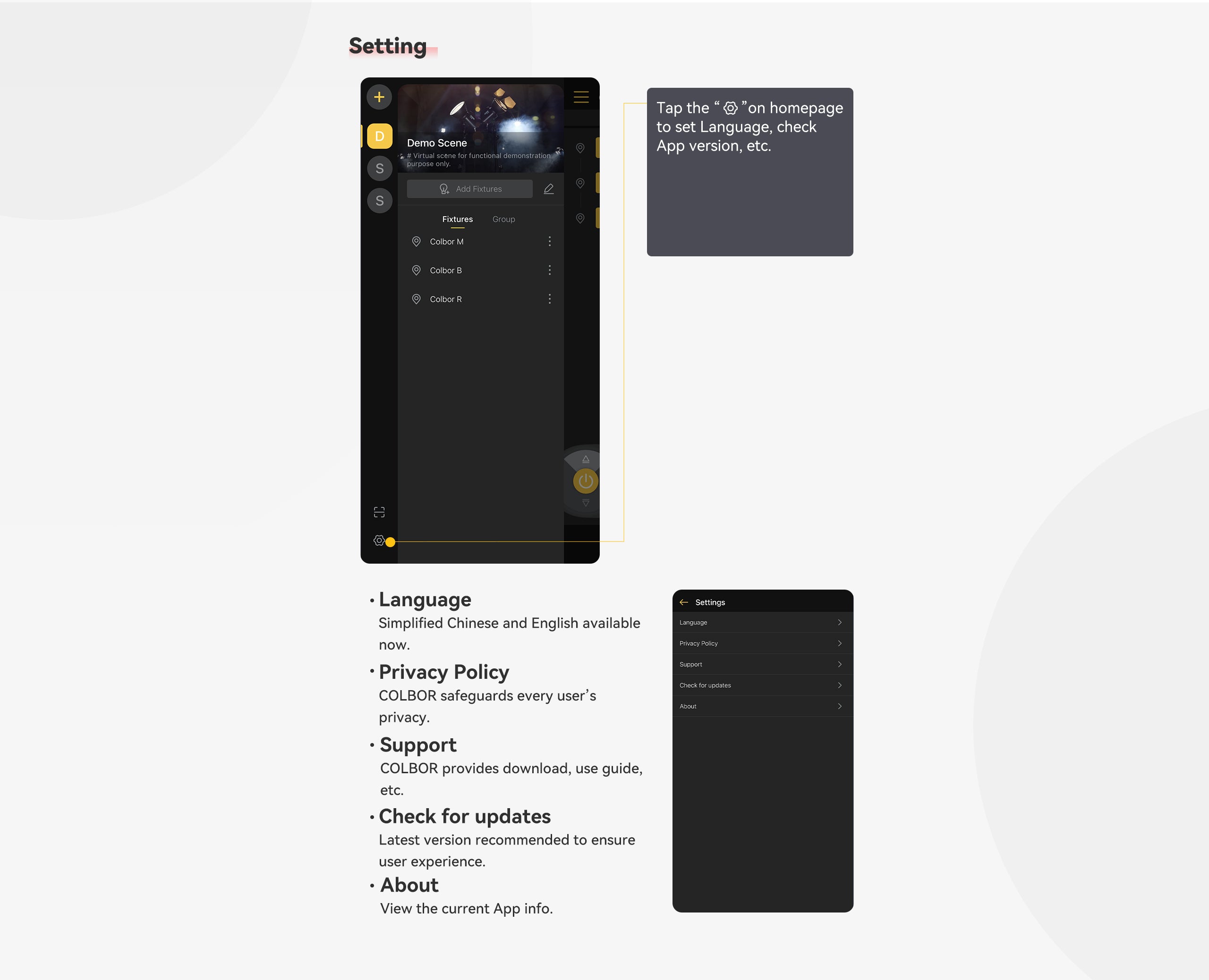Viewport: 1209px width, 980px height.
Task: Expand the Privacy Policy settings entry
Action: [x=762, y=643]
